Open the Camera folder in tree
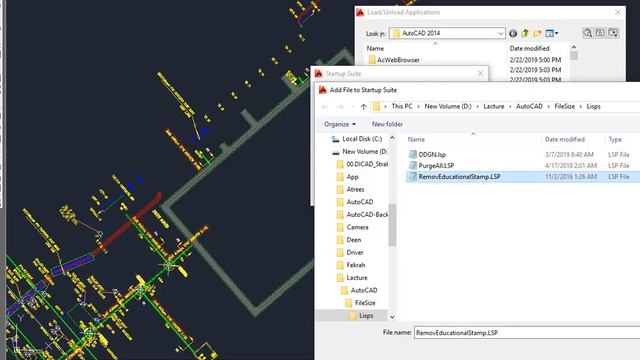Viewport: 640px width, 360px height. pyautogui.click(x=352, y=227)
